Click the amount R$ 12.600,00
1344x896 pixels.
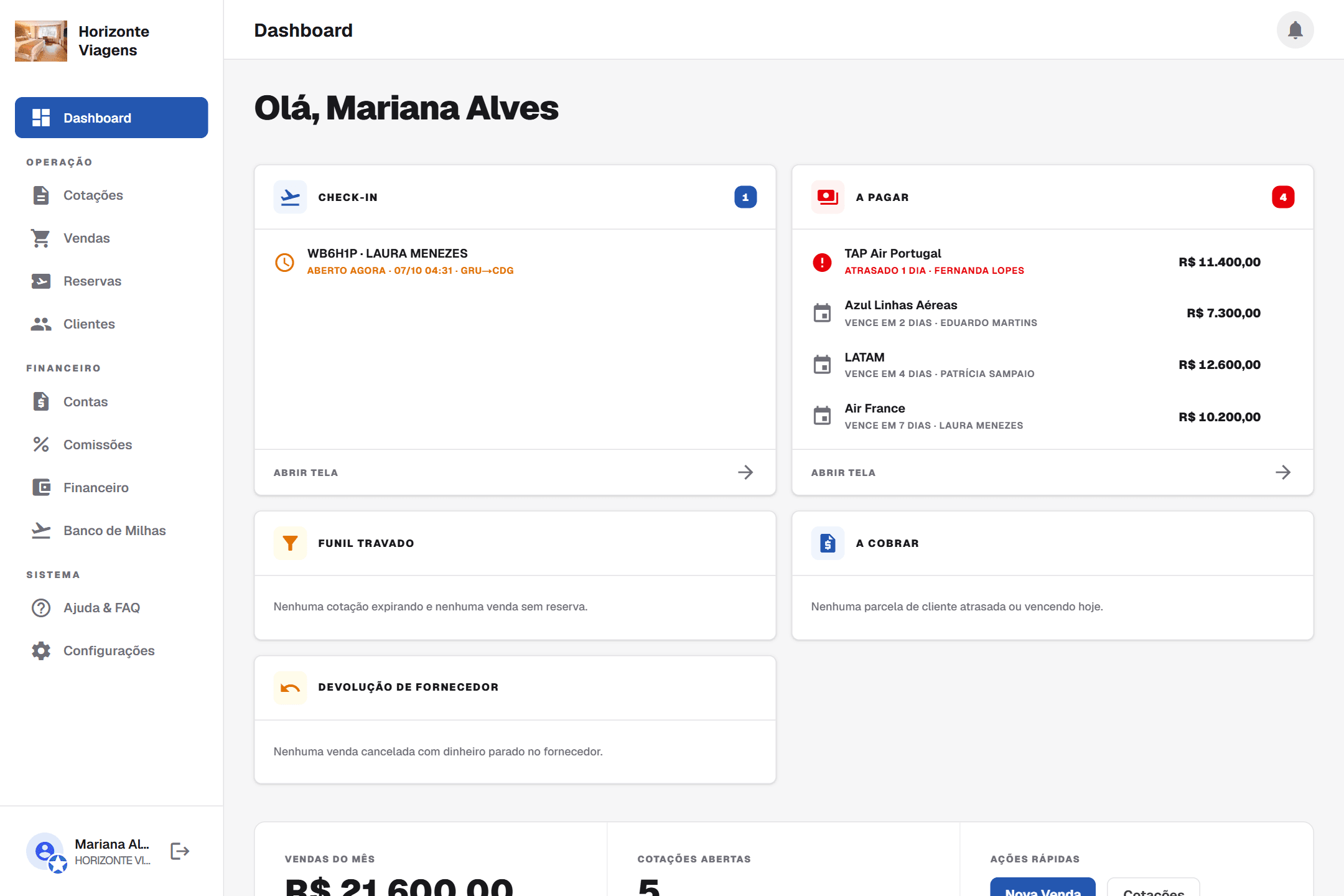[1220, 365]
